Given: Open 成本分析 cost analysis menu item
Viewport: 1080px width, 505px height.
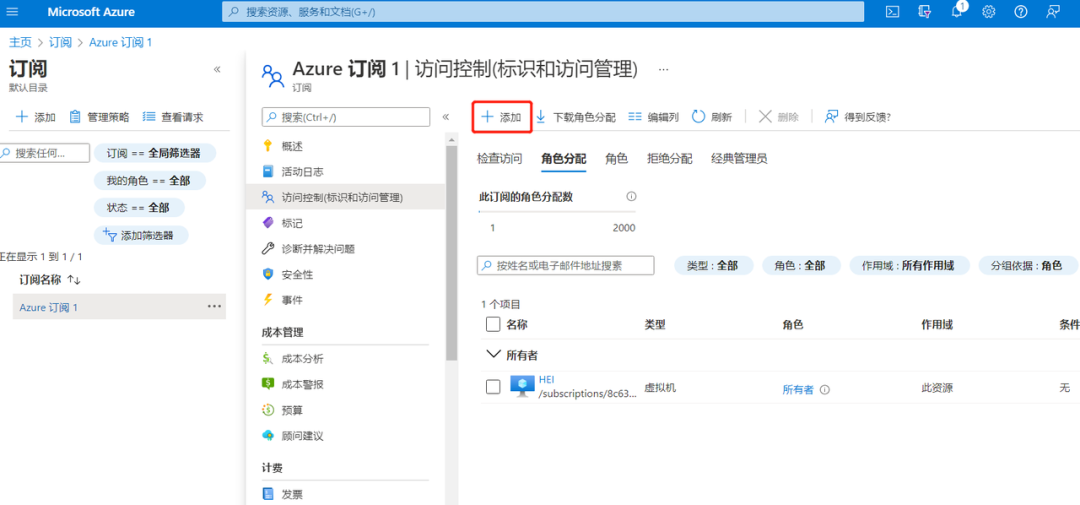Looking at the screenshot, I should coord(293,359).
